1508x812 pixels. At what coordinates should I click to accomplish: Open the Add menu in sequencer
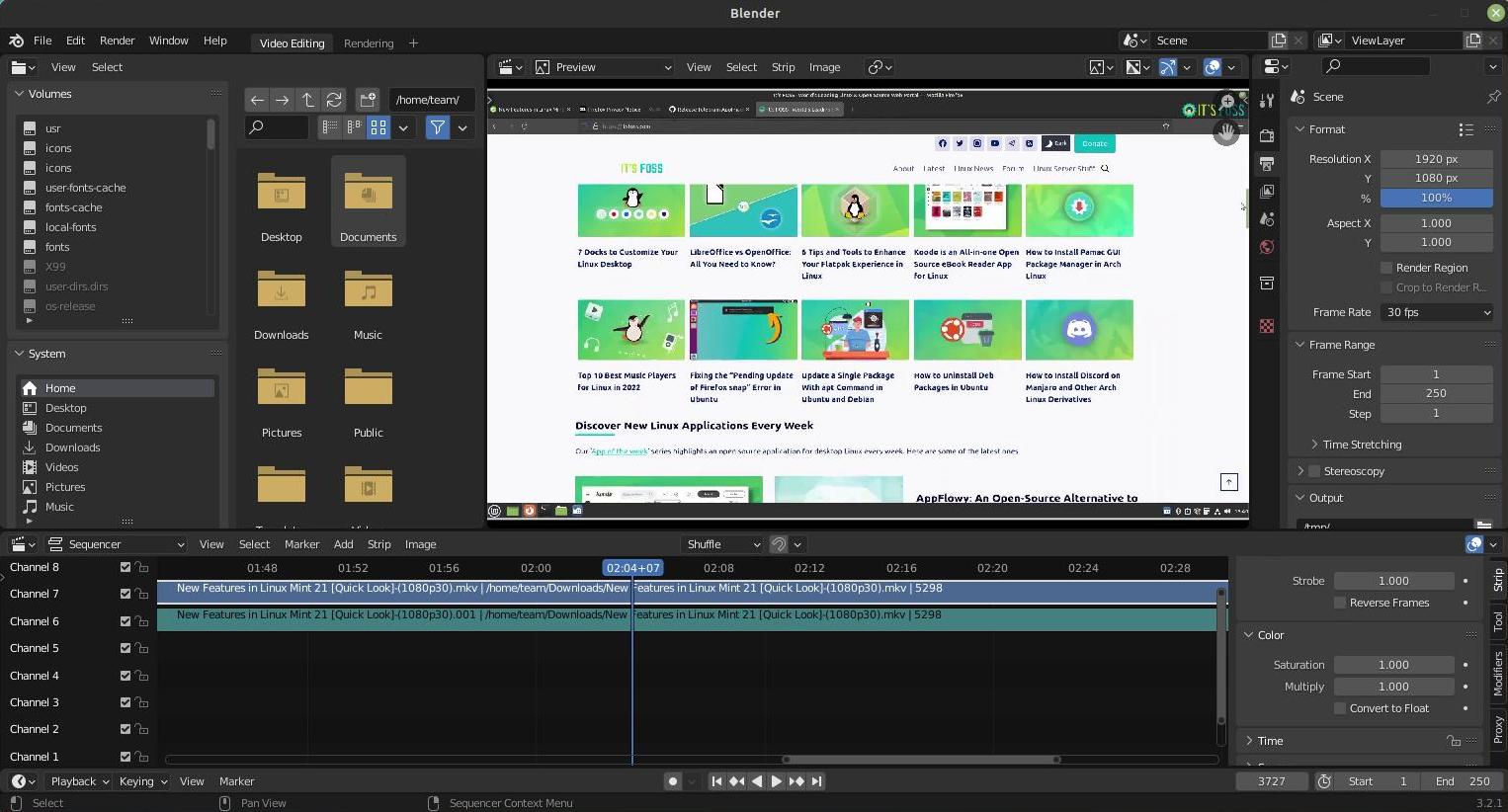343,544
